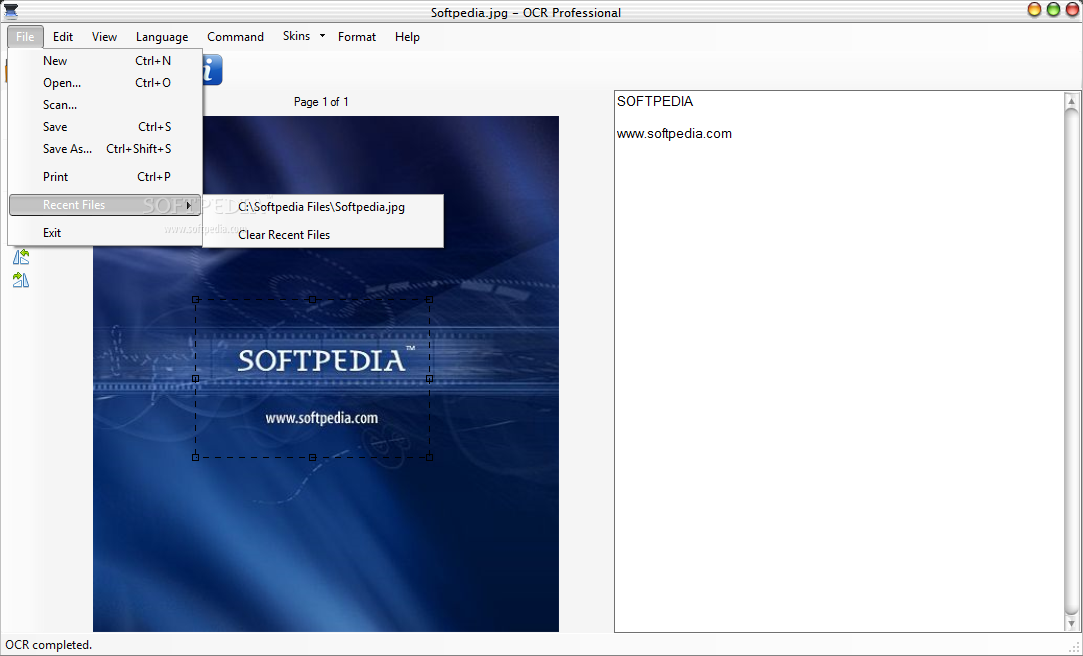Viewport: 1083px width, 656px height.
Task: Click the SOFTPEDIA text line in output
Action: pos(655,102)
